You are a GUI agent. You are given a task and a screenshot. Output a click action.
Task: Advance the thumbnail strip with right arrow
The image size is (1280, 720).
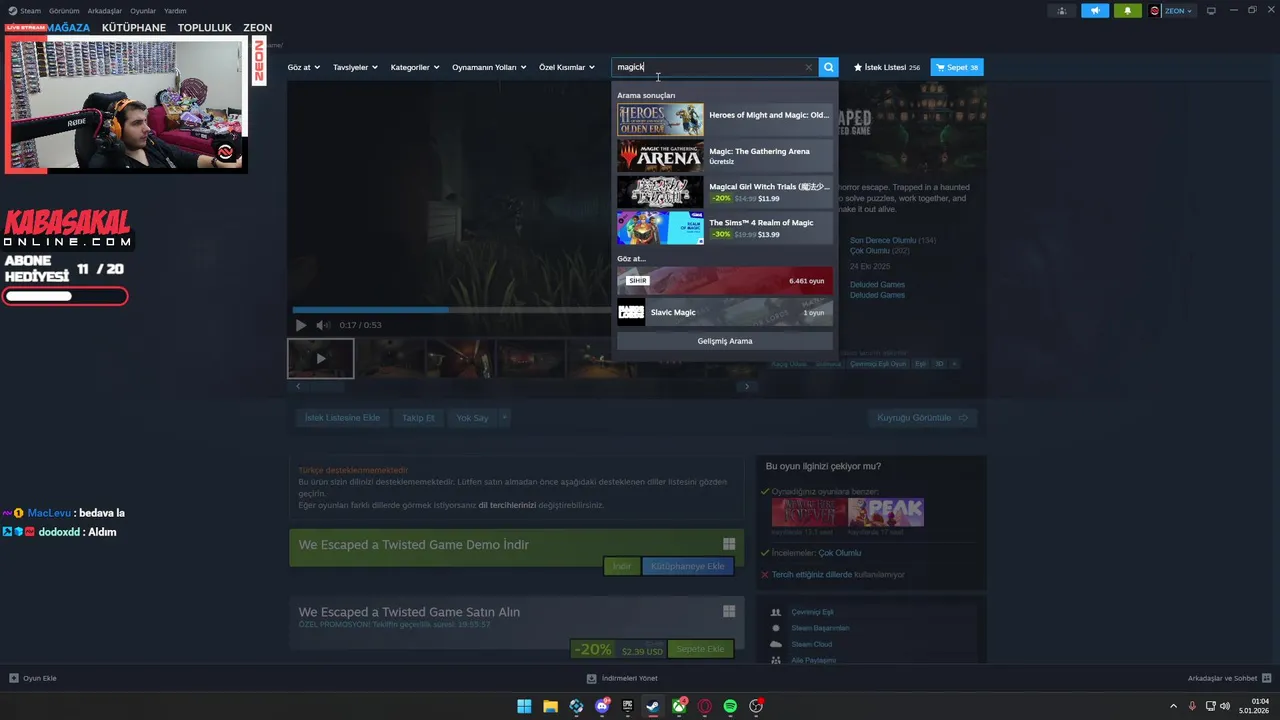click(x=746, y=386)
